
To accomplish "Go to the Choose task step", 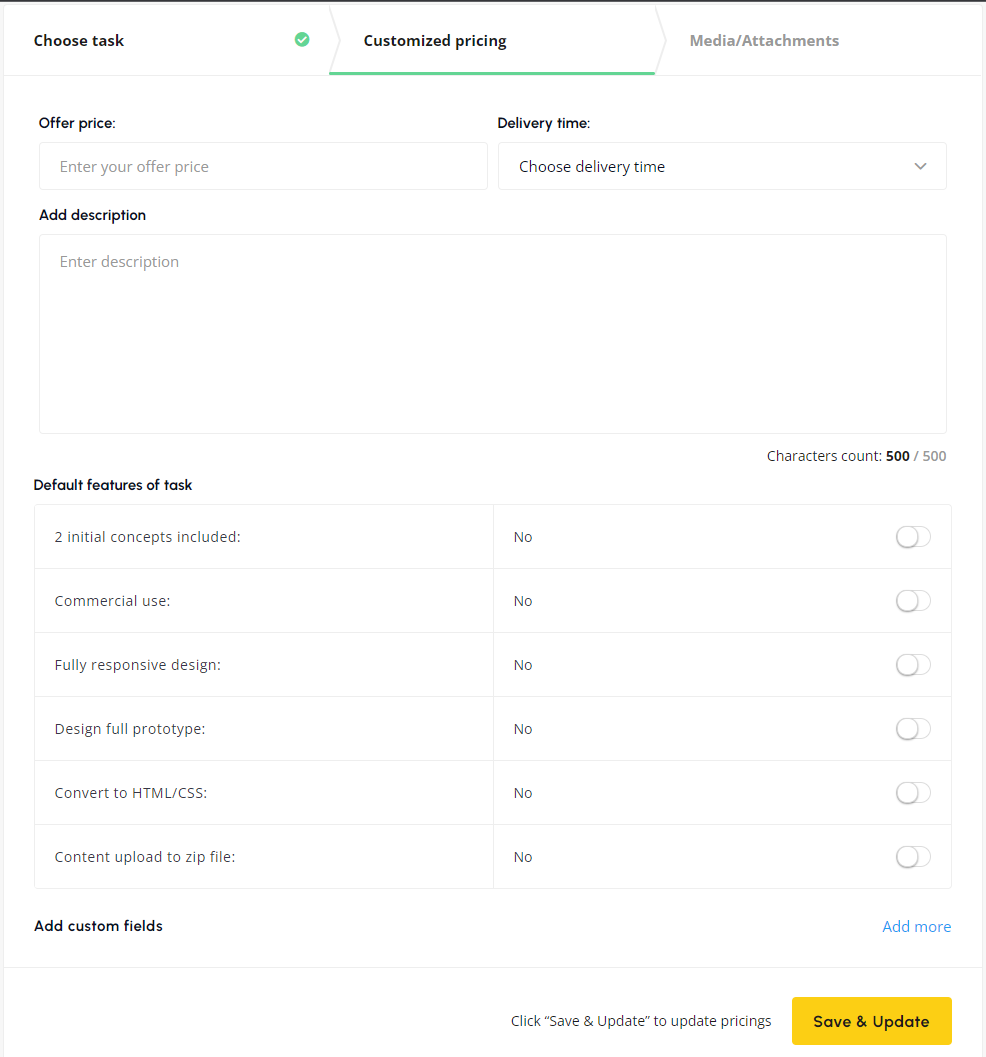I will [x=79, y=41].
